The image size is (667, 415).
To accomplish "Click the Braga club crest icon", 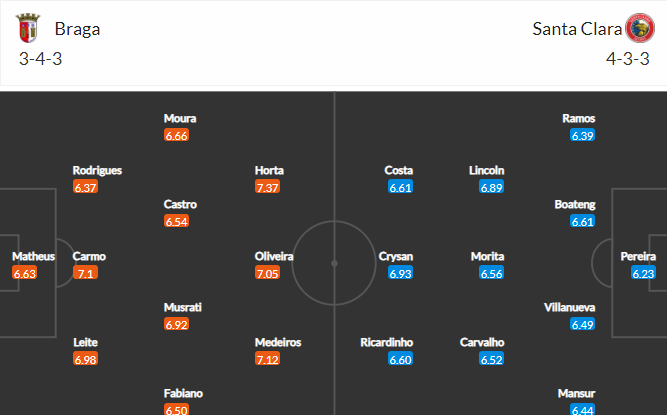I will (x=27, y=28).
